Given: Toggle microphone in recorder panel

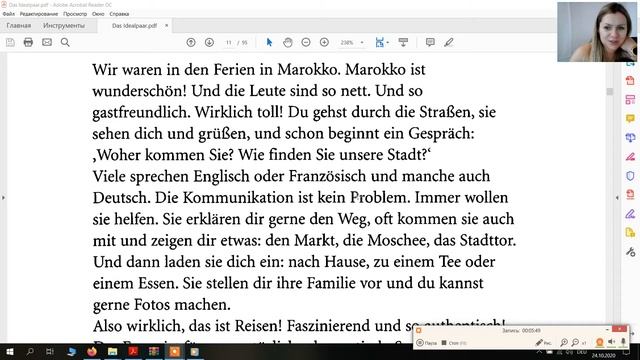Looking at the screenshot, I should pyautogui.click(x=623, y=342).
